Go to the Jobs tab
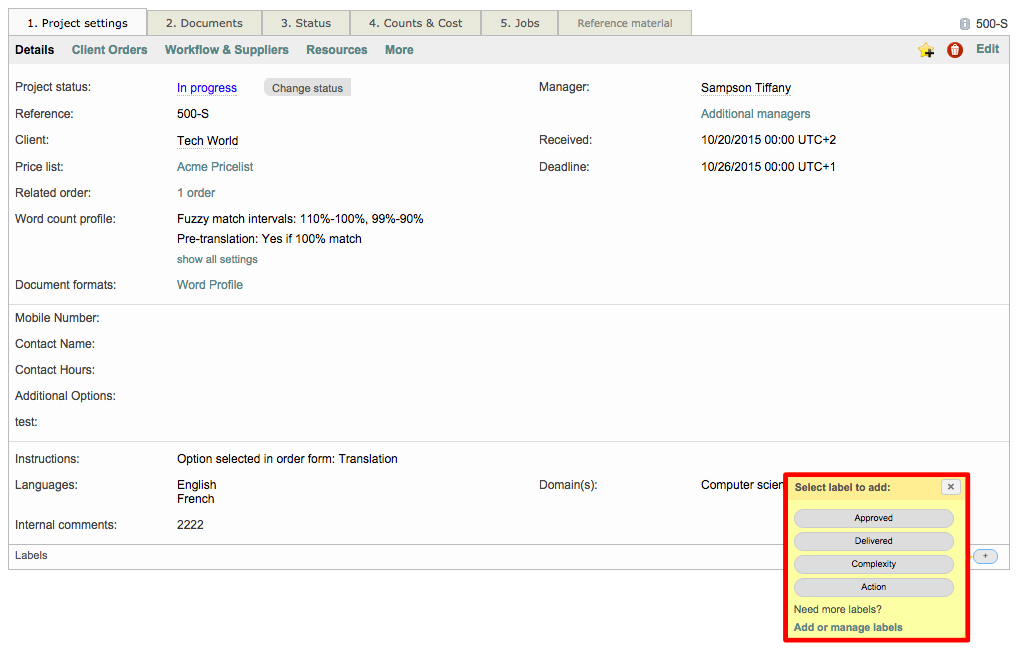1020x651 pixels. pos(519,23)
